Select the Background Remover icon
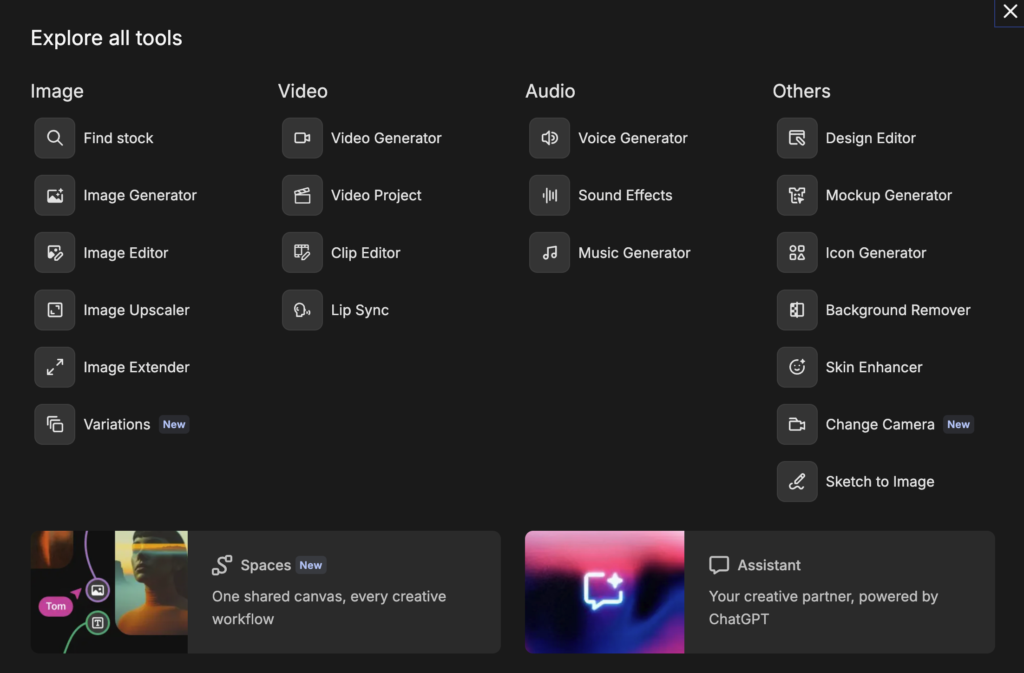The height and width of the screenshot is (673, 1024). [x=797, y=310]
